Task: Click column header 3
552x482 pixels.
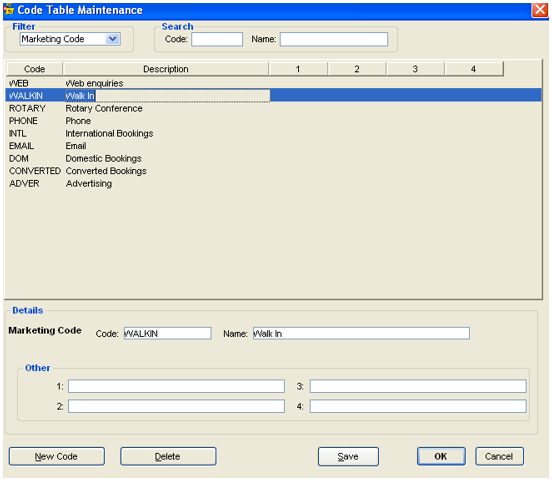Action: click(x=415, y=69)
